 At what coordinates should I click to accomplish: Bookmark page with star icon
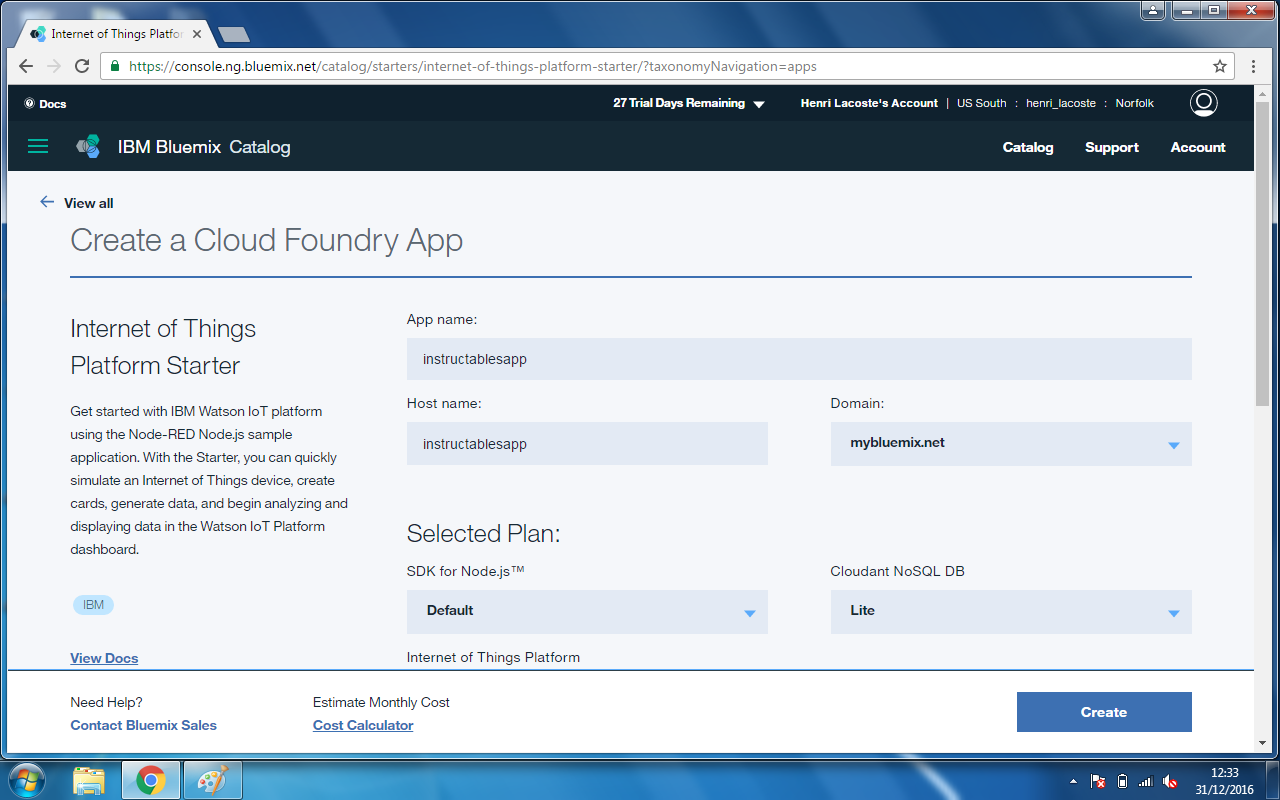point(1220,66)
